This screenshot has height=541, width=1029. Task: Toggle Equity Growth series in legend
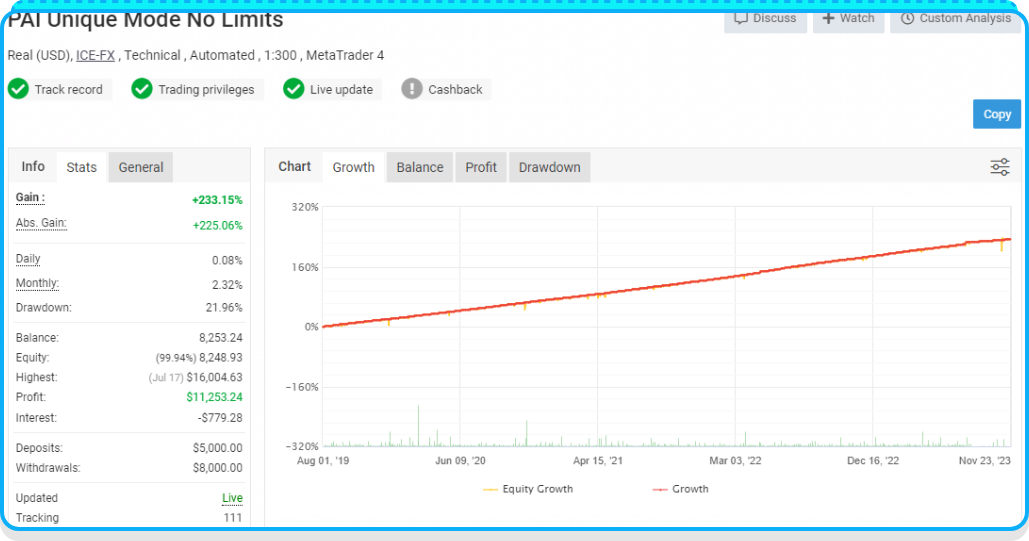pos(528,489)
